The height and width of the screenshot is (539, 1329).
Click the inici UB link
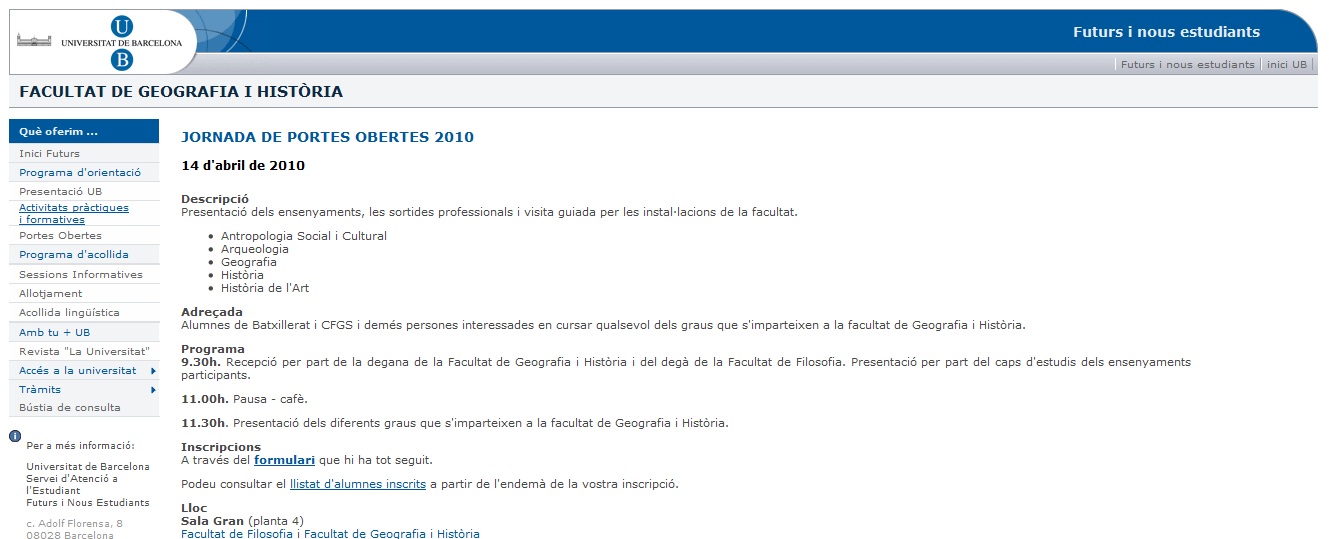(1287, 64)
